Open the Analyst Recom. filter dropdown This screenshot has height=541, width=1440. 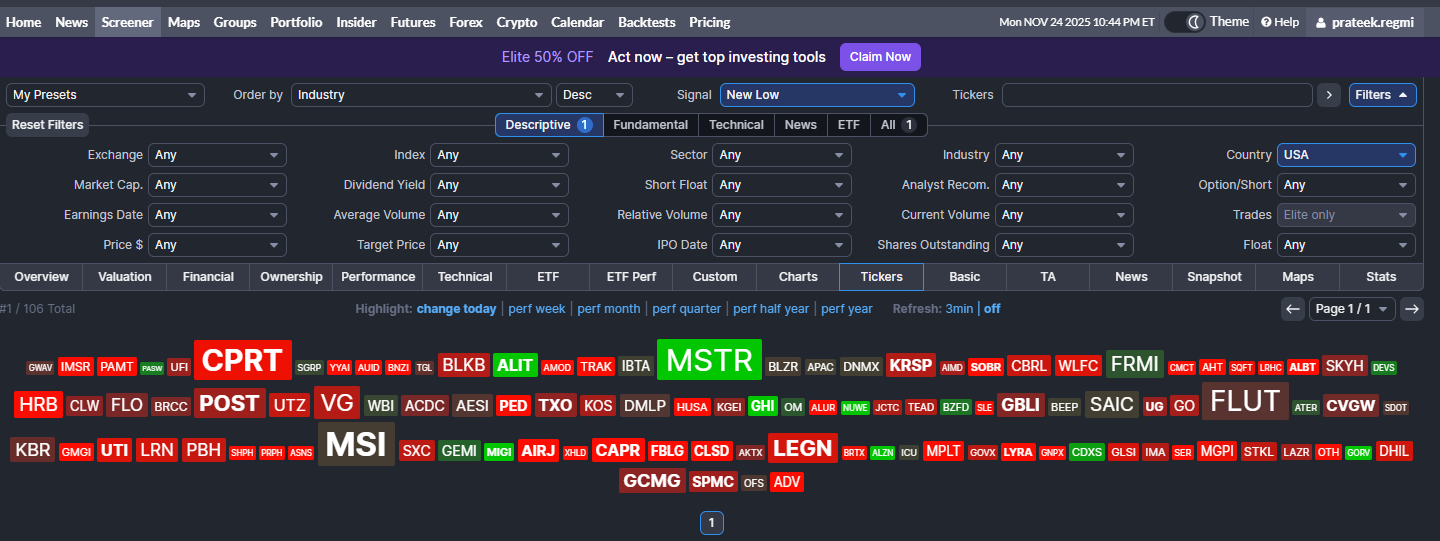(x=1064, y=185)
